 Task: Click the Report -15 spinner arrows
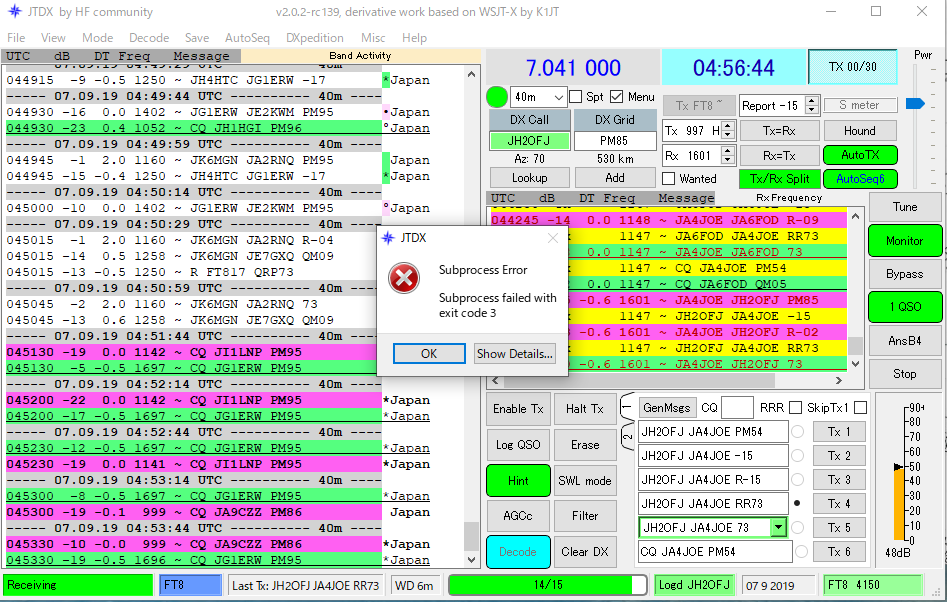click(813, 105)
